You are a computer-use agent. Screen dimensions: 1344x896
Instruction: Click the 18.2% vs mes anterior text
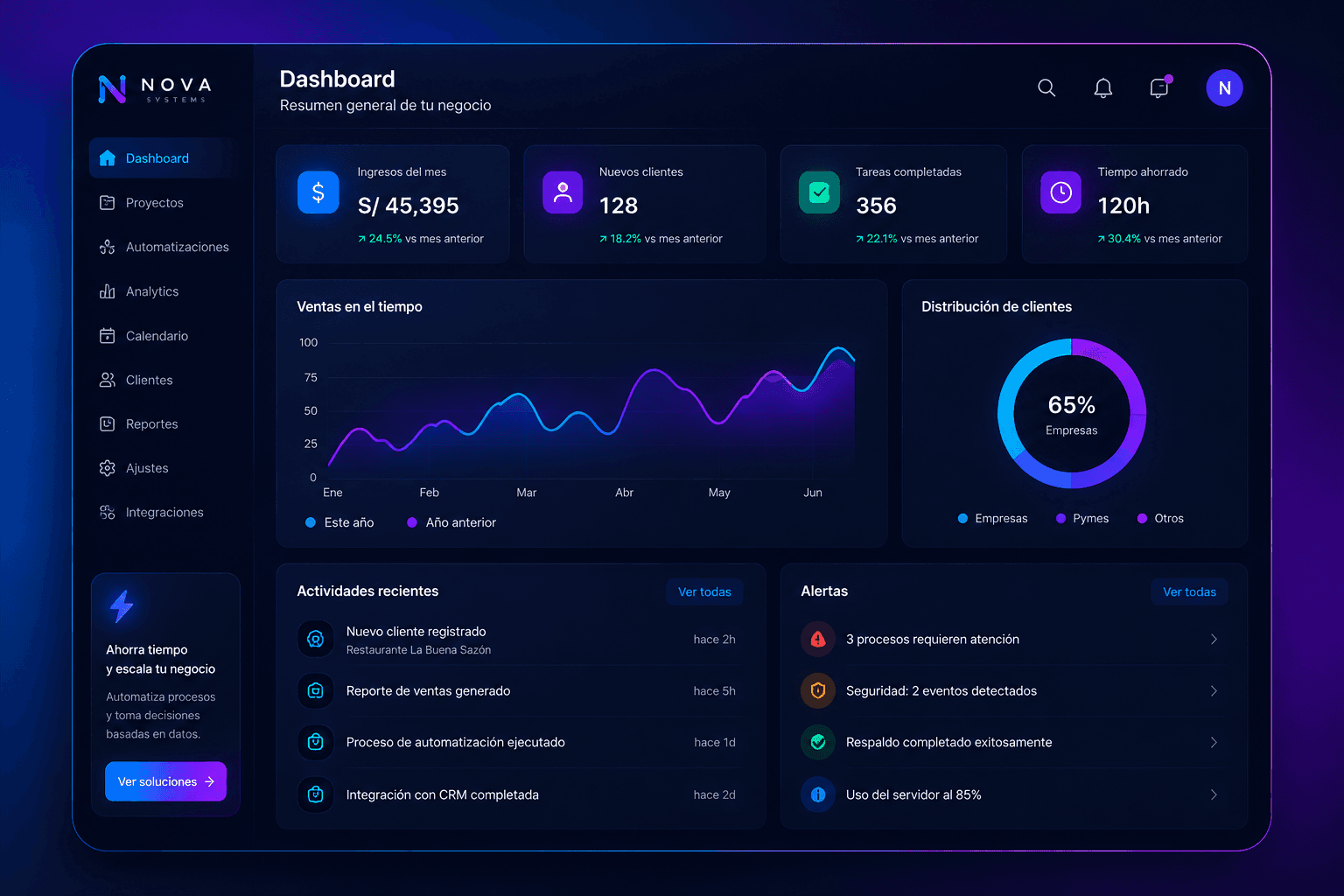tap(661, 239)
